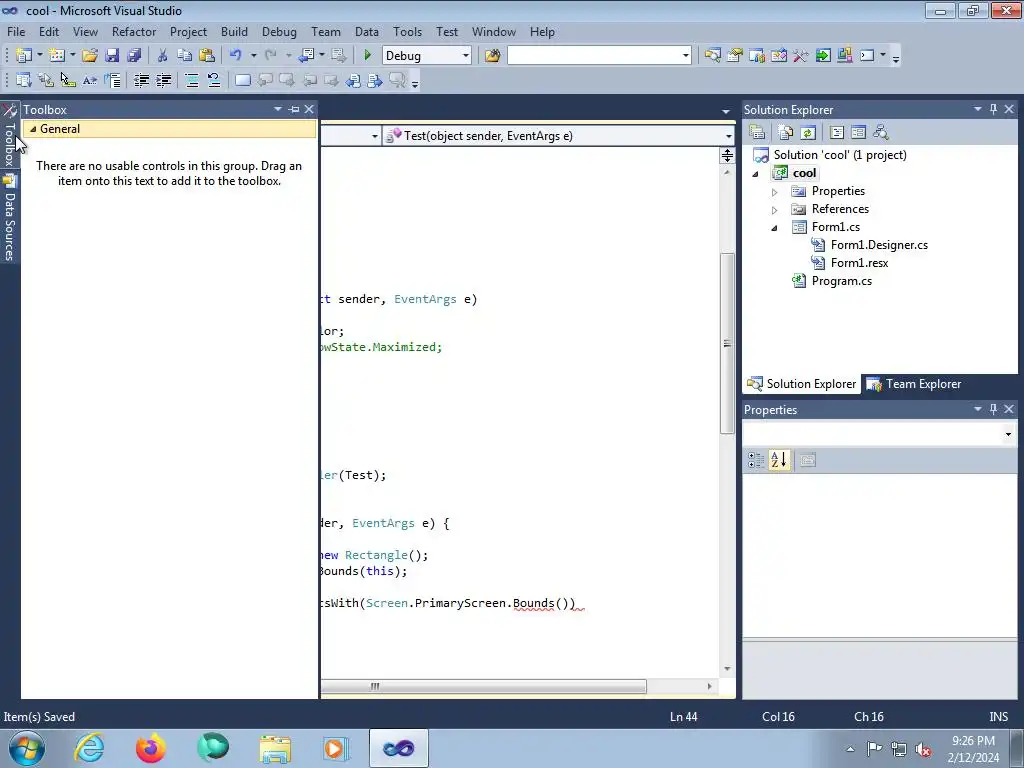The width and height of the screenshot is (1024, 768).
Task: Click Solution Explorer's Properties toolbar icon
Action: tap(757, 133)
